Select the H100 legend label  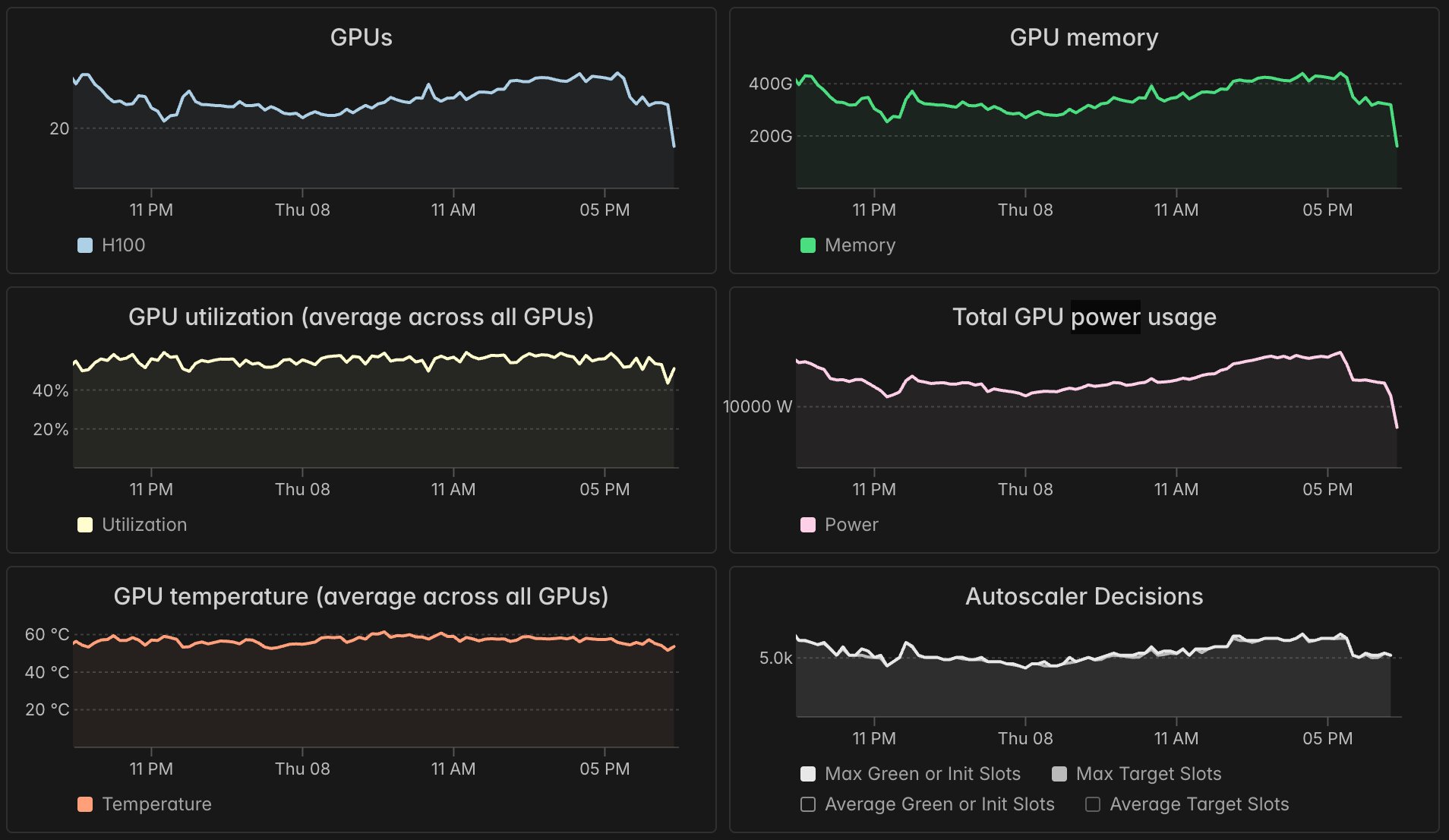(125, 245)
